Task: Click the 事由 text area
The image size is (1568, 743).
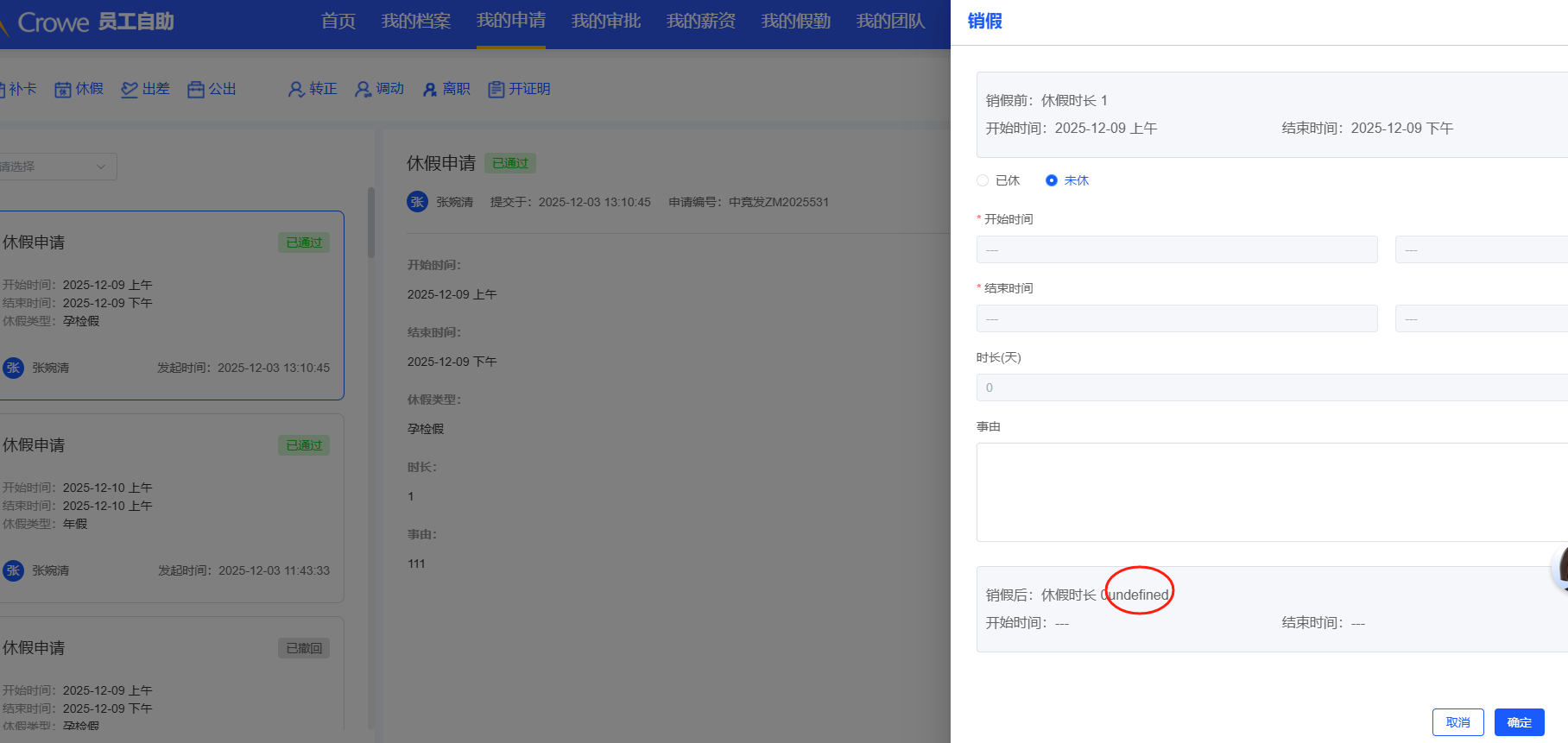Action: pos(1272,492)
